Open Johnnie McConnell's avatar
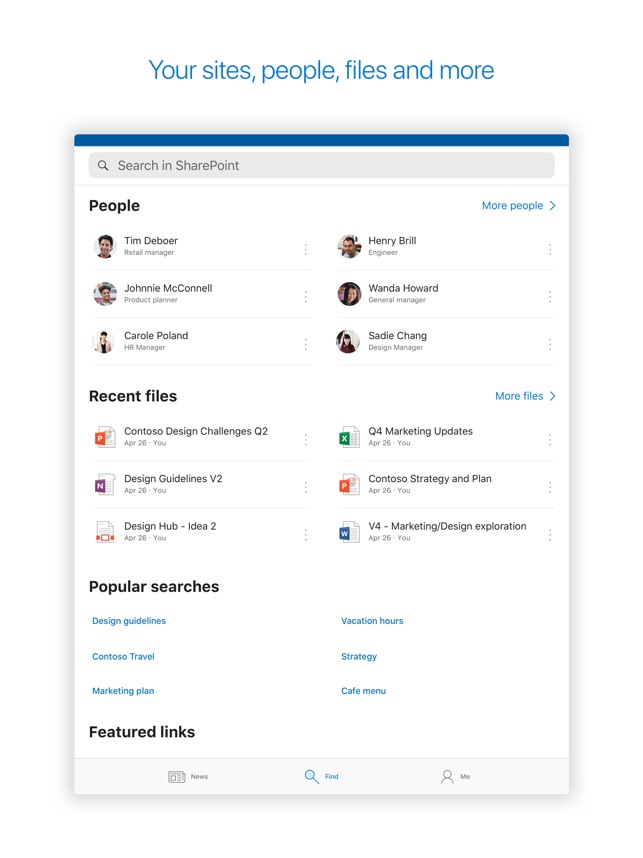 tap(105, 294)
